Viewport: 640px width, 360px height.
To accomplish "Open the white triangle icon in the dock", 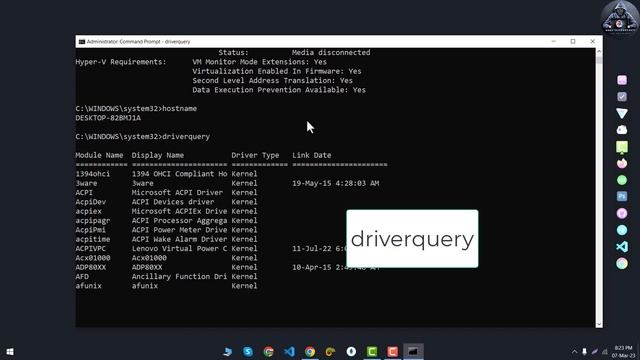I will click(622, 113).
